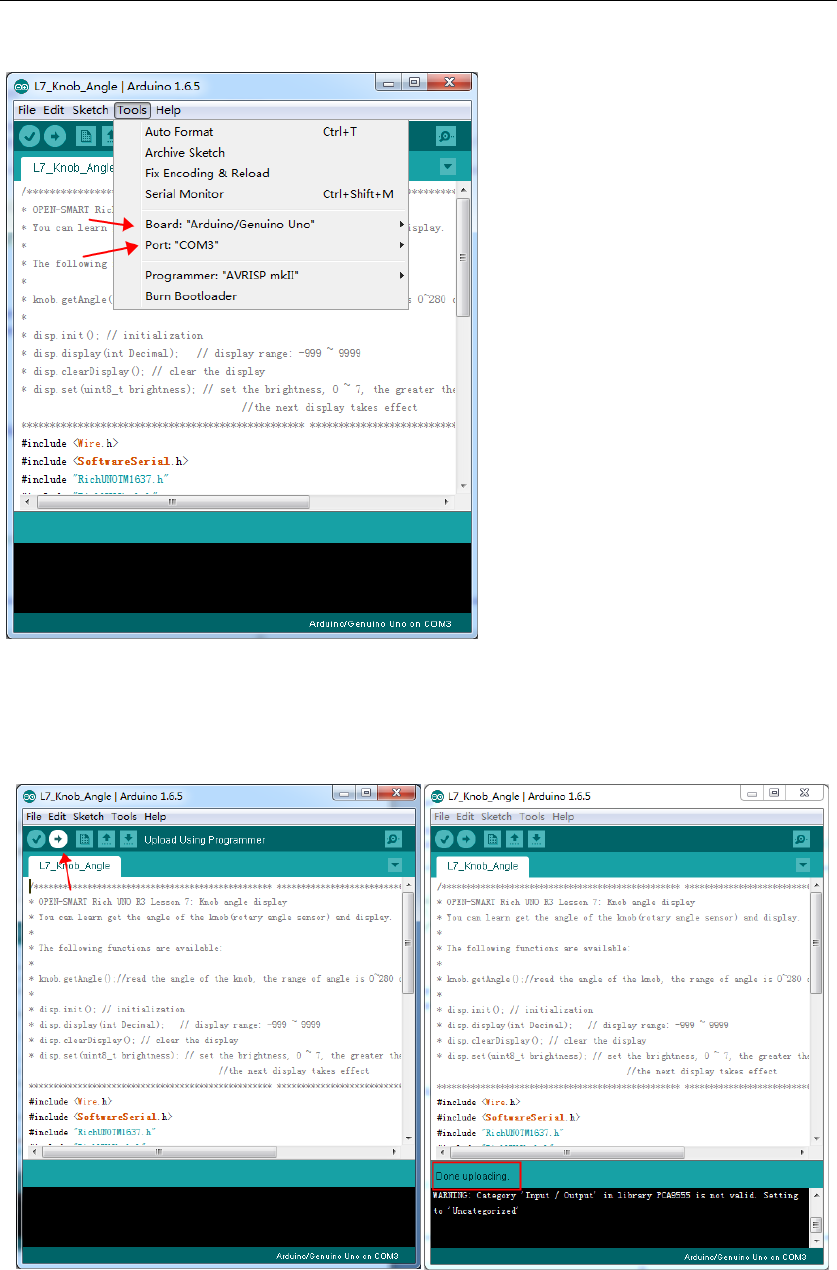The image size is (837, 1270).
Task: Select Serial Monitor entry in Tools menu
Action: pos(261,194)
